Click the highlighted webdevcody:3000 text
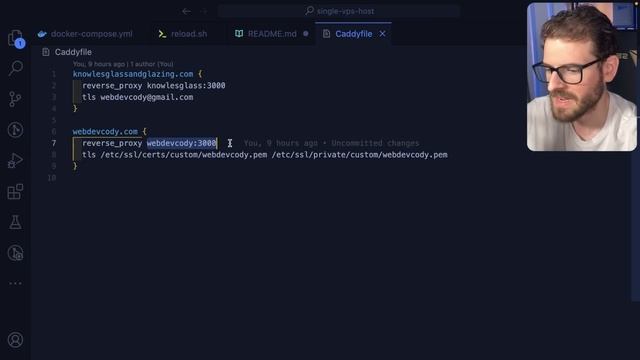The height and width of the screenshot is (360, 640). click(182, 143)
